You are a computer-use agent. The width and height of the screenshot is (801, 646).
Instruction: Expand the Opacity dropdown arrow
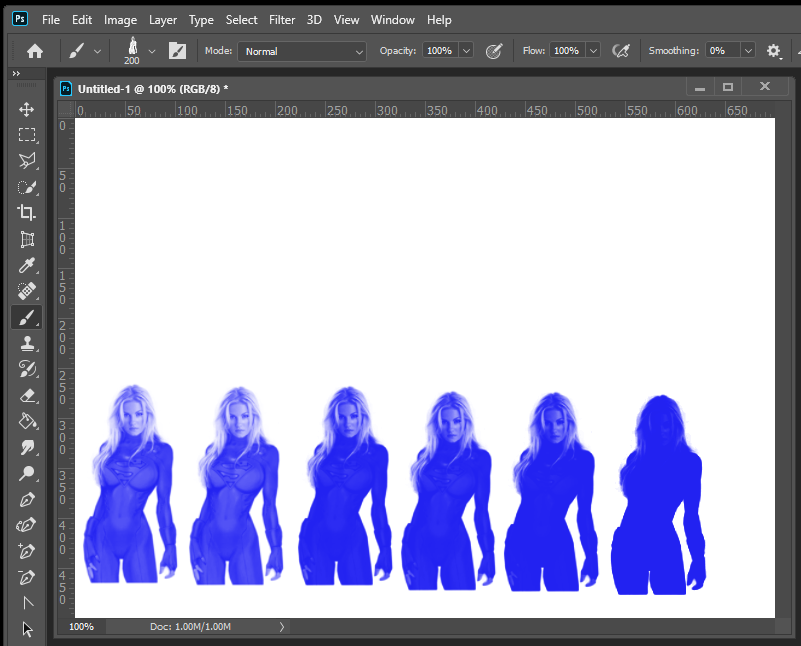coord(465,50)
